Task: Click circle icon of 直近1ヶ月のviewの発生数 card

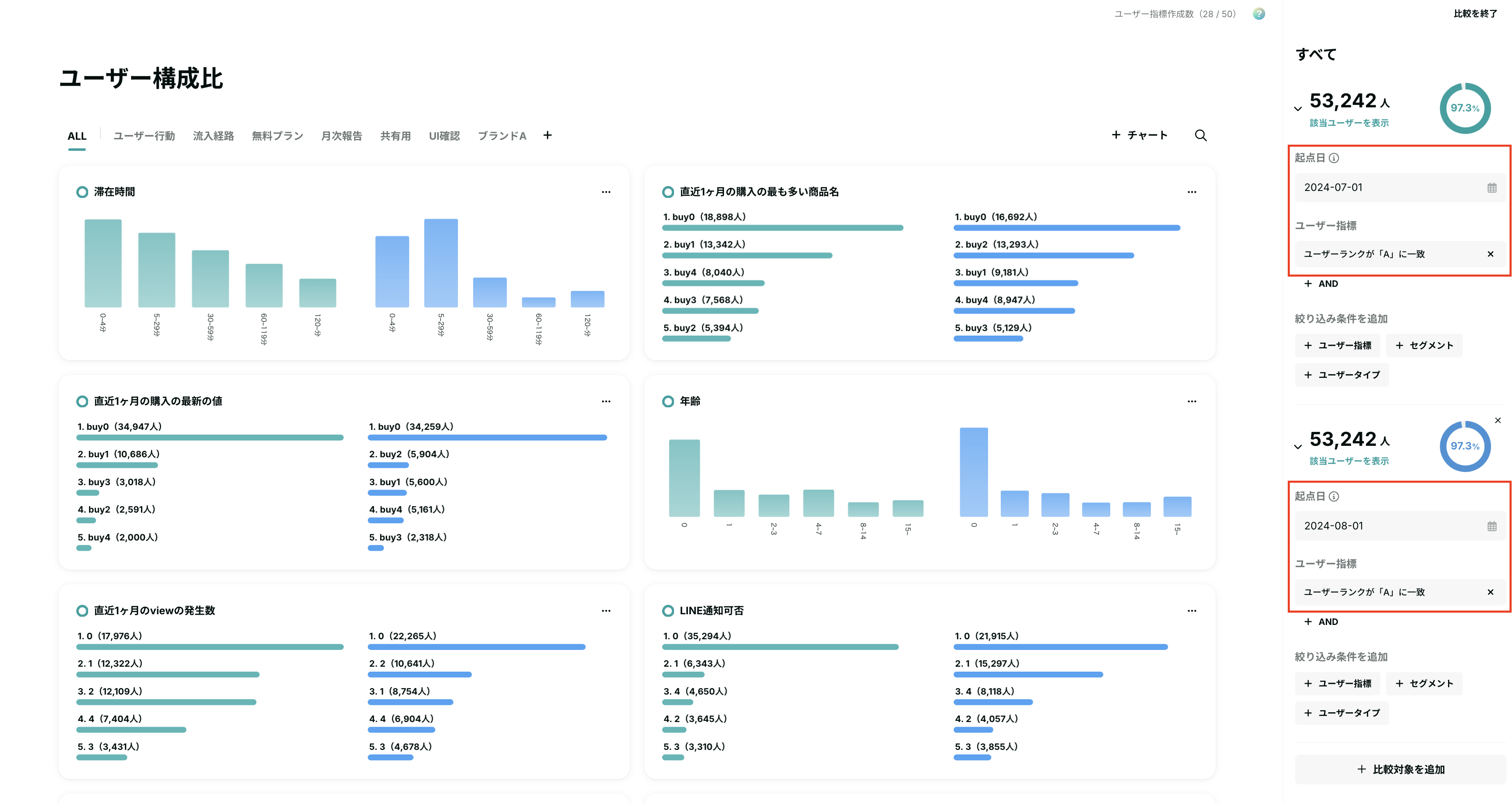Action: click(82, 611)
